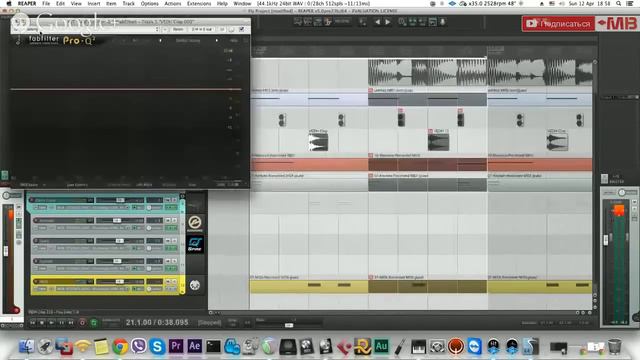640x360 pixels.
Task: Toggle the green Repeat loop button
Action: click(93, 322)
